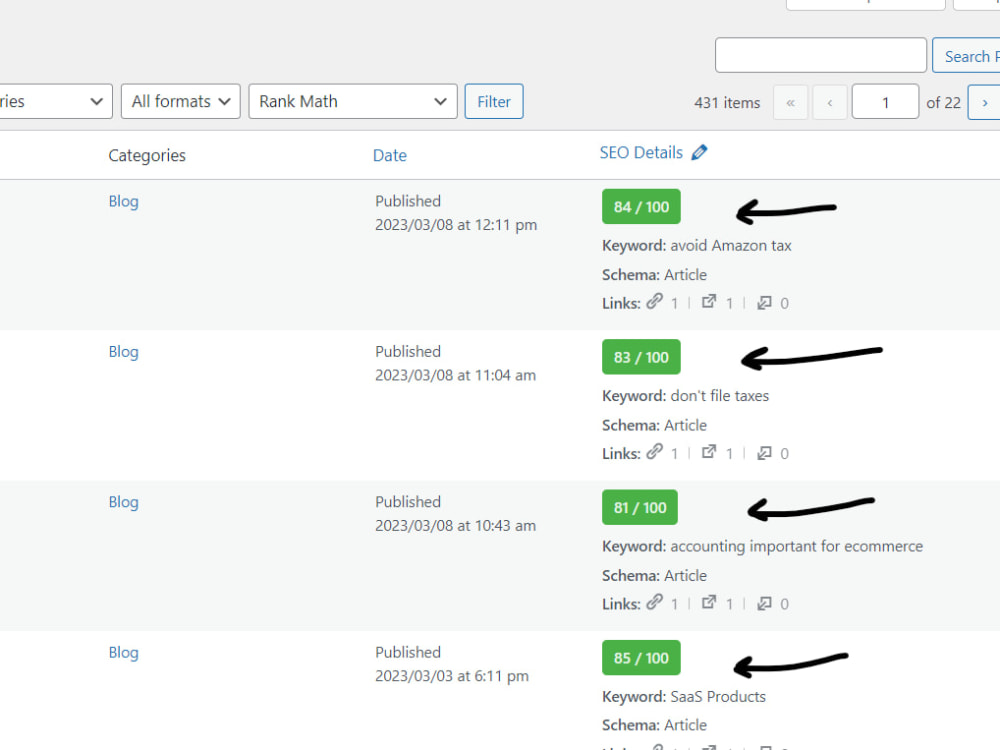Click internal links icon in avoid Amazon tax row
This screenshot has width=1000, height=750.
654,302
